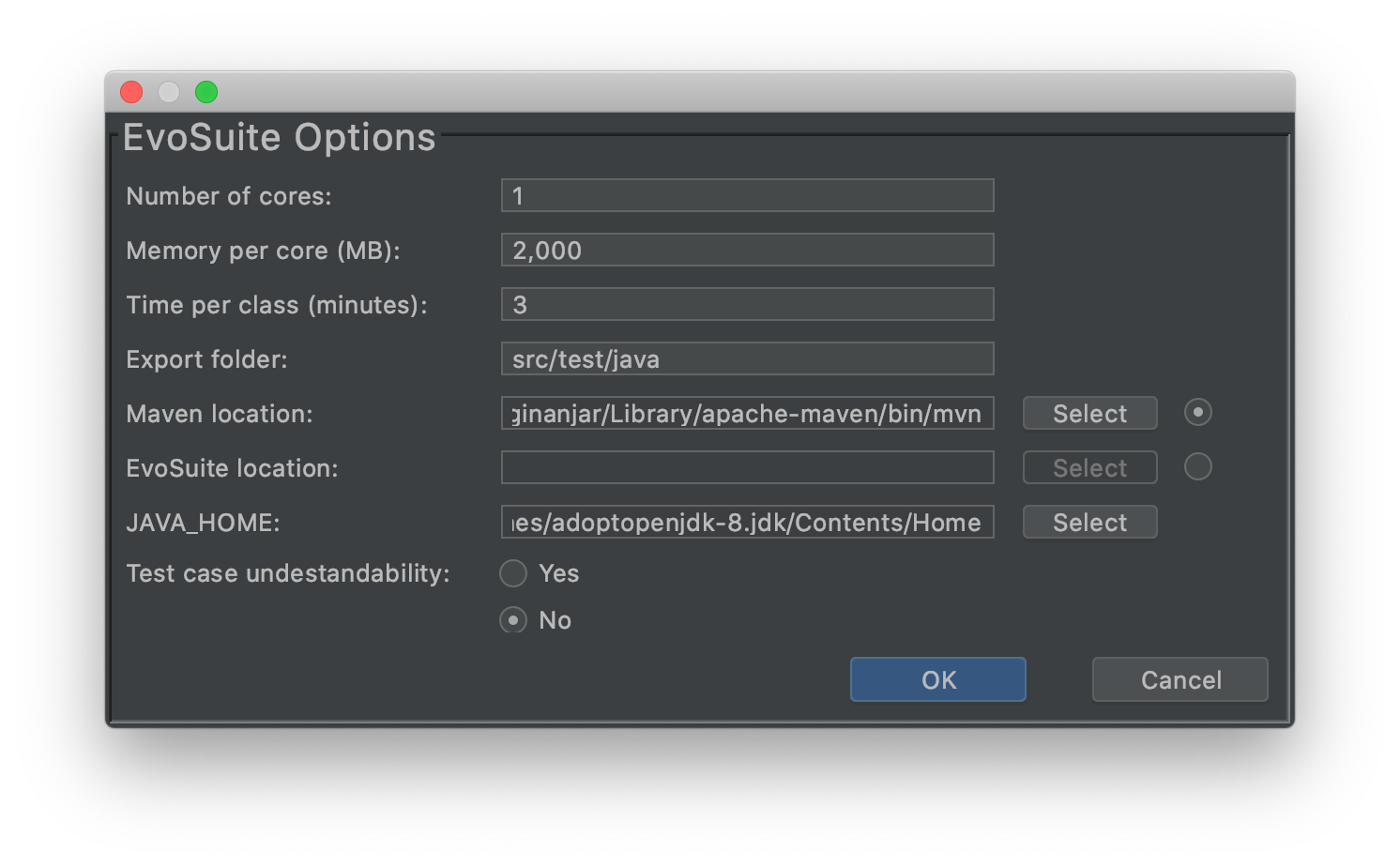Click the 'JAVA_HOME:' label
The height and width of the screenshot is (867, 1400).
point(203,523)
